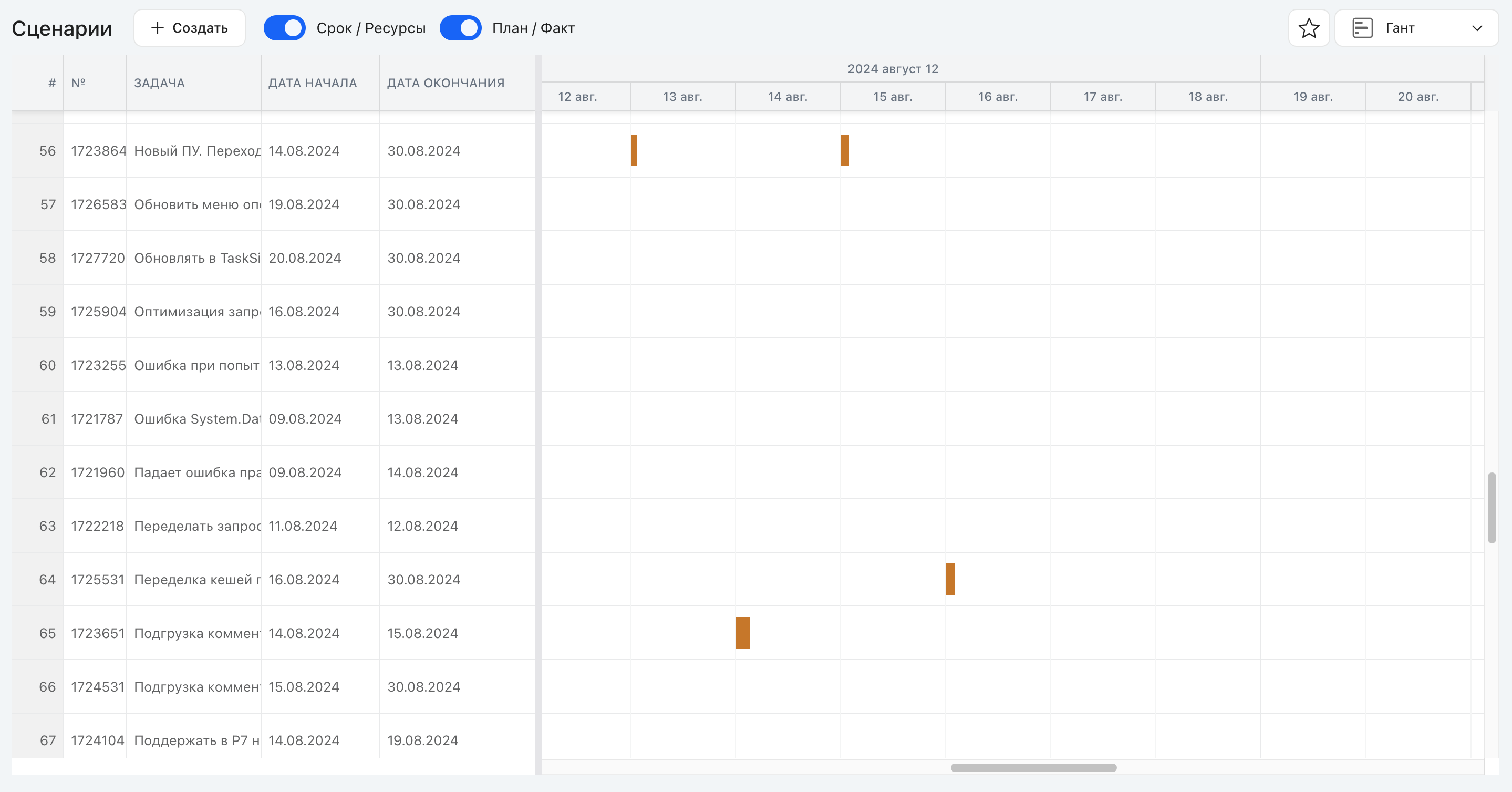
Task: Click the 19 авг. date header
Action: 1313,96
